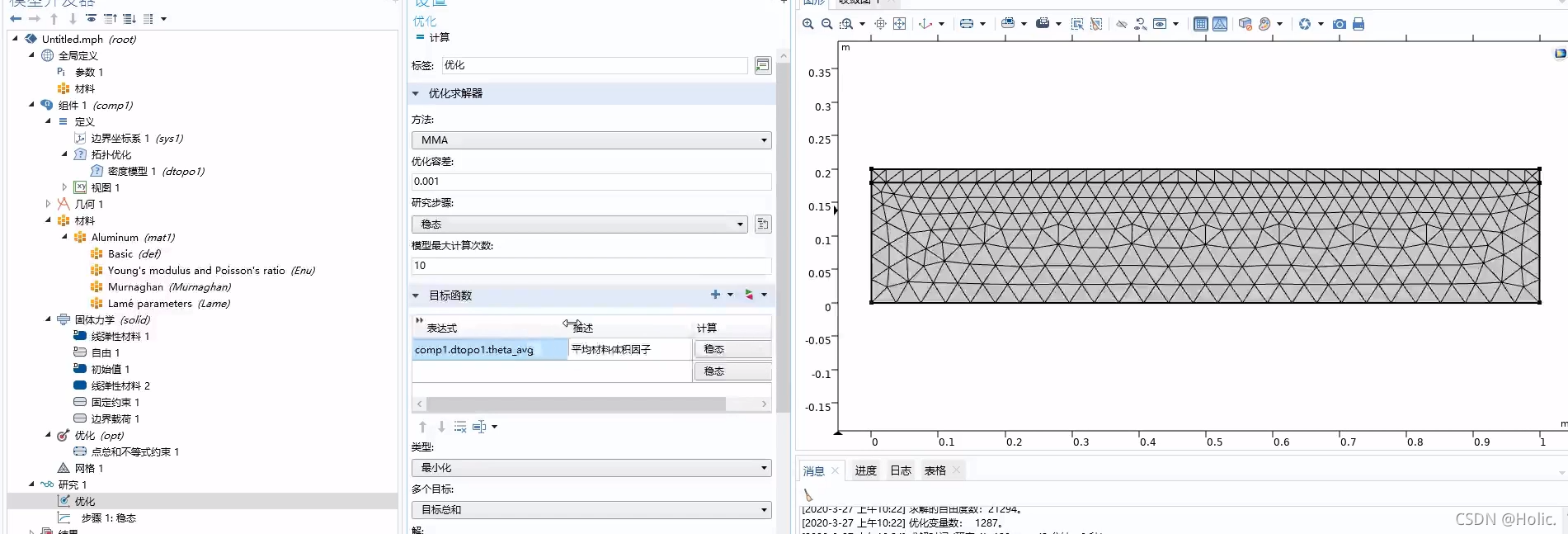Viewport: 1568px width, 534px height.
Task: Collapse the 优化求解器 section
Action: click(416, 93)
